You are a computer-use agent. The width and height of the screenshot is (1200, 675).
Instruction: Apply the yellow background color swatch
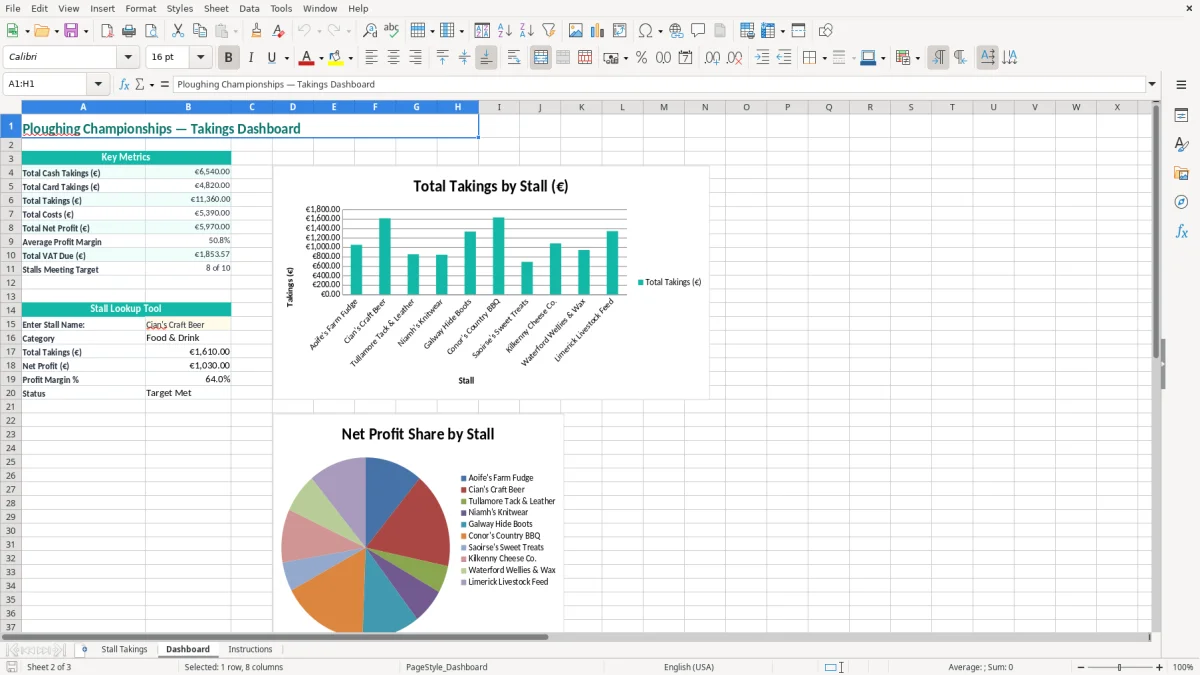(x=336, y=58)
